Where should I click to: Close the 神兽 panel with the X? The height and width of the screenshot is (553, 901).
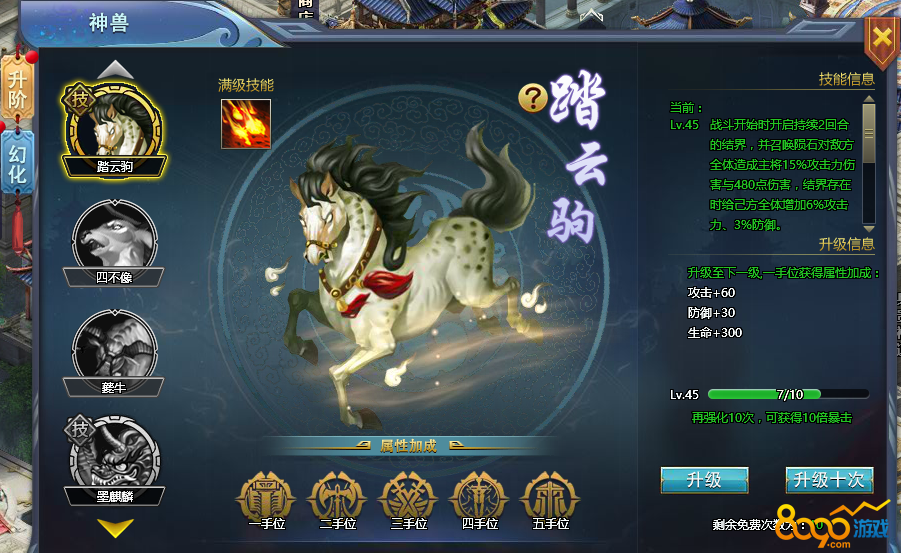pyautogui.click(x=882, y=39)
